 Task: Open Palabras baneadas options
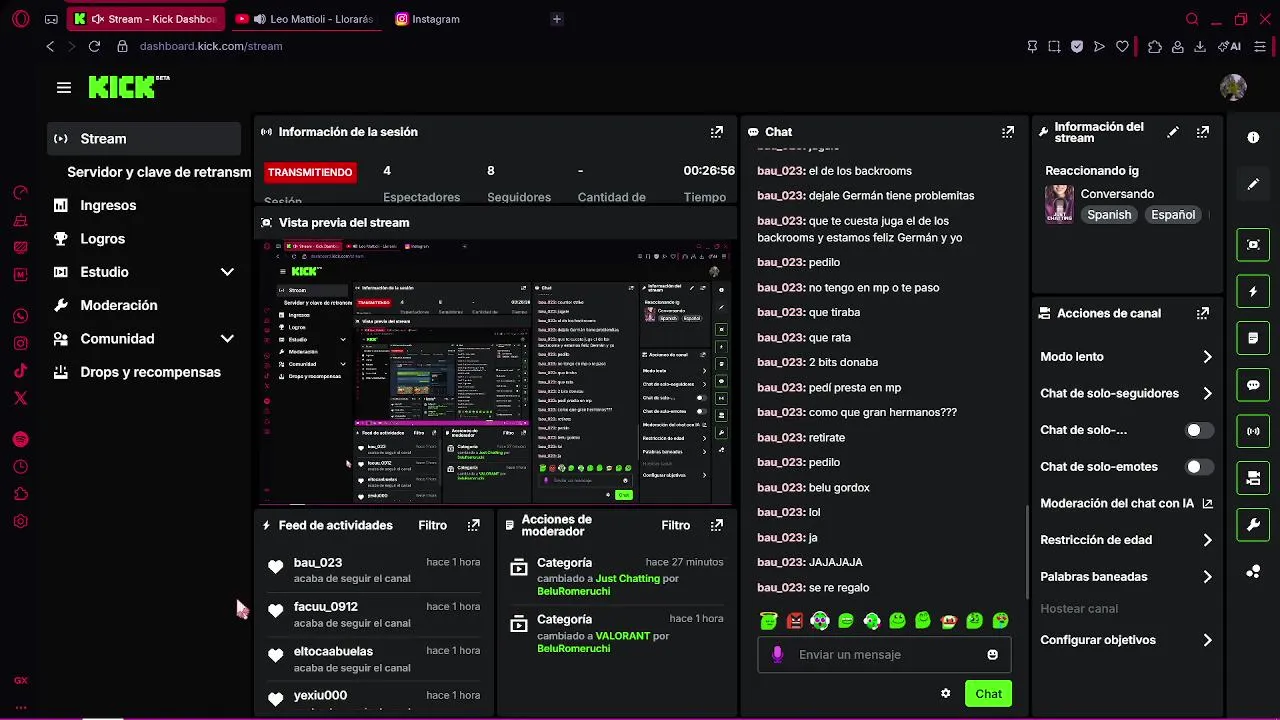(1126, 577)
